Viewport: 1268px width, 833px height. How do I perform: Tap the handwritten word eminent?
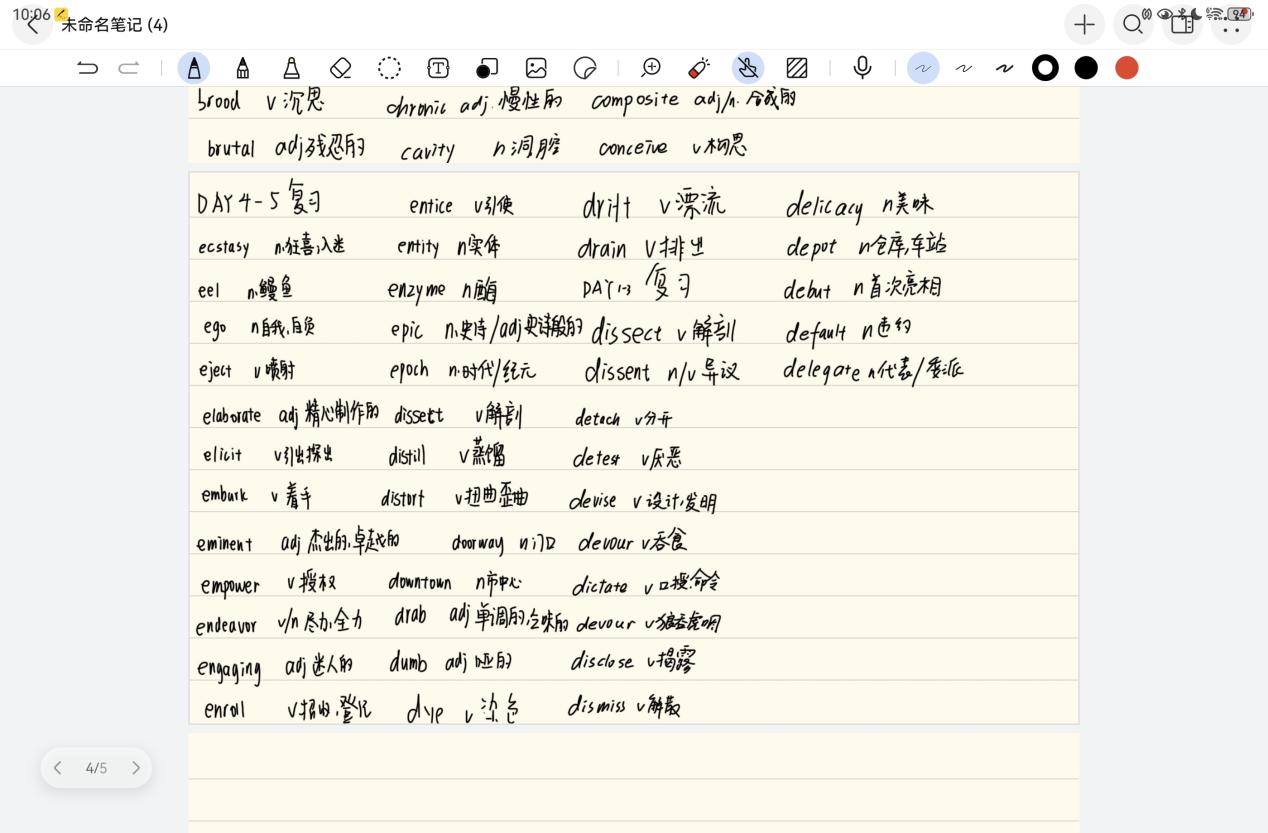(x=225, y=544)
